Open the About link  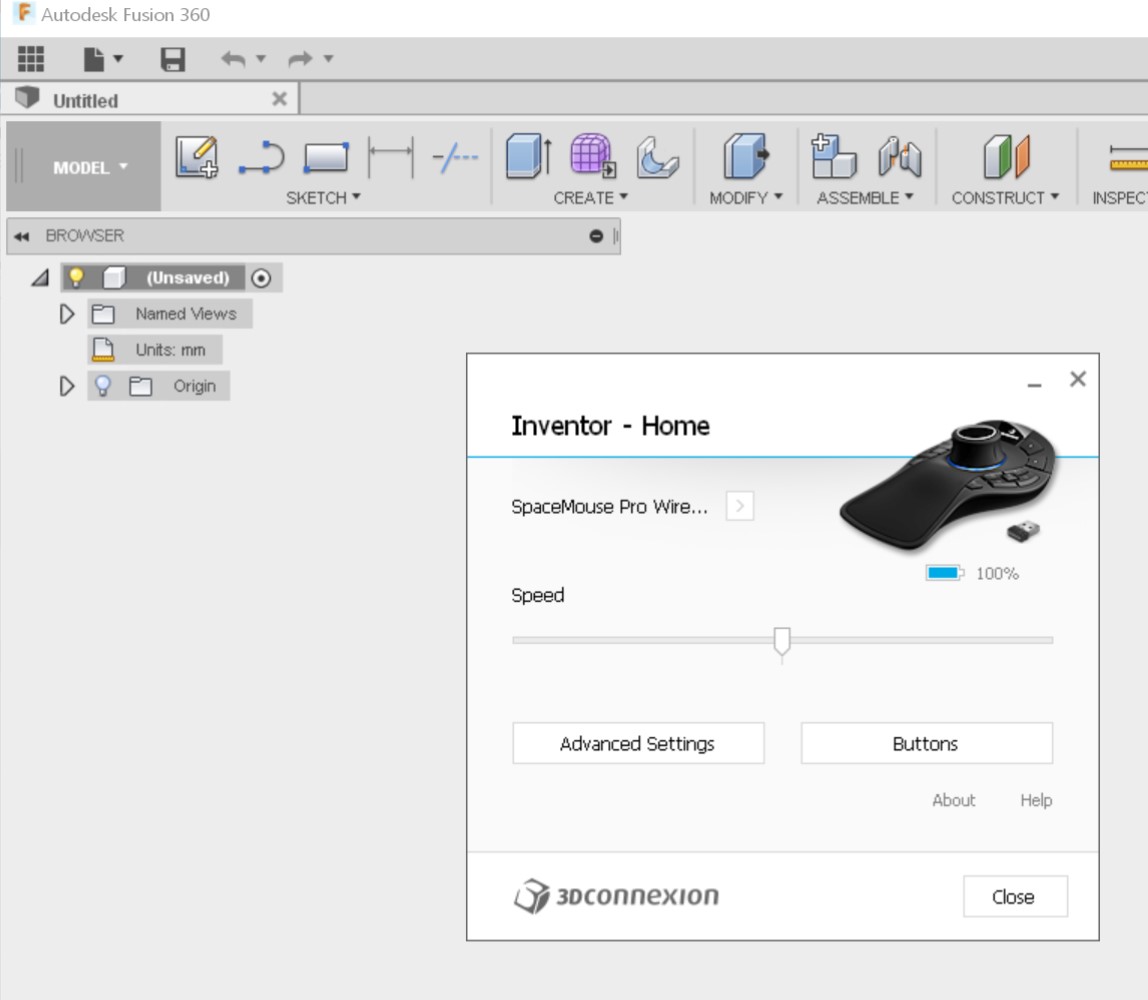point(954,800)
